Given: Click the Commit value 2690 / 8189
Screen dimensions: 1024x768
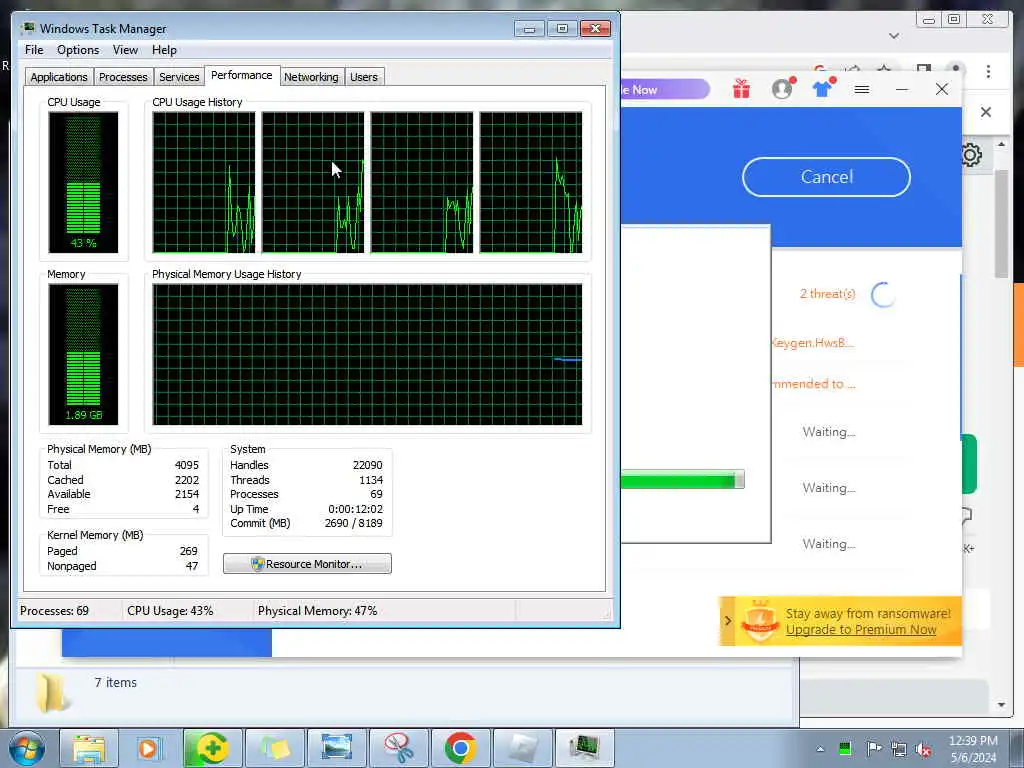Looking at the screenshot, I should click(x=353, y=523).
